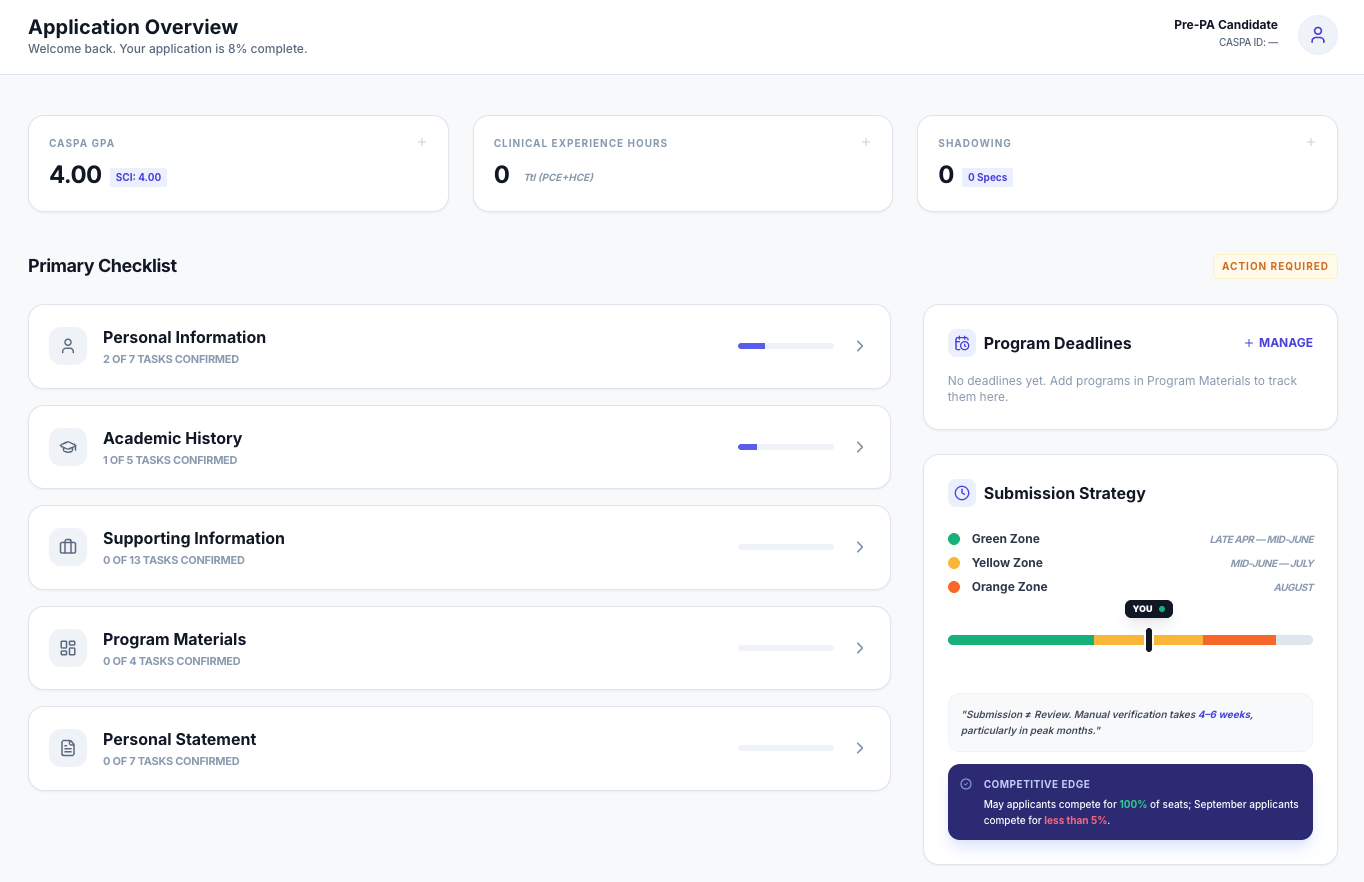Image resolution: width=1364 pixels, height=882 pixels.
Task: Click the Pre-PA Candidate name
Action: click(1225, 25)
